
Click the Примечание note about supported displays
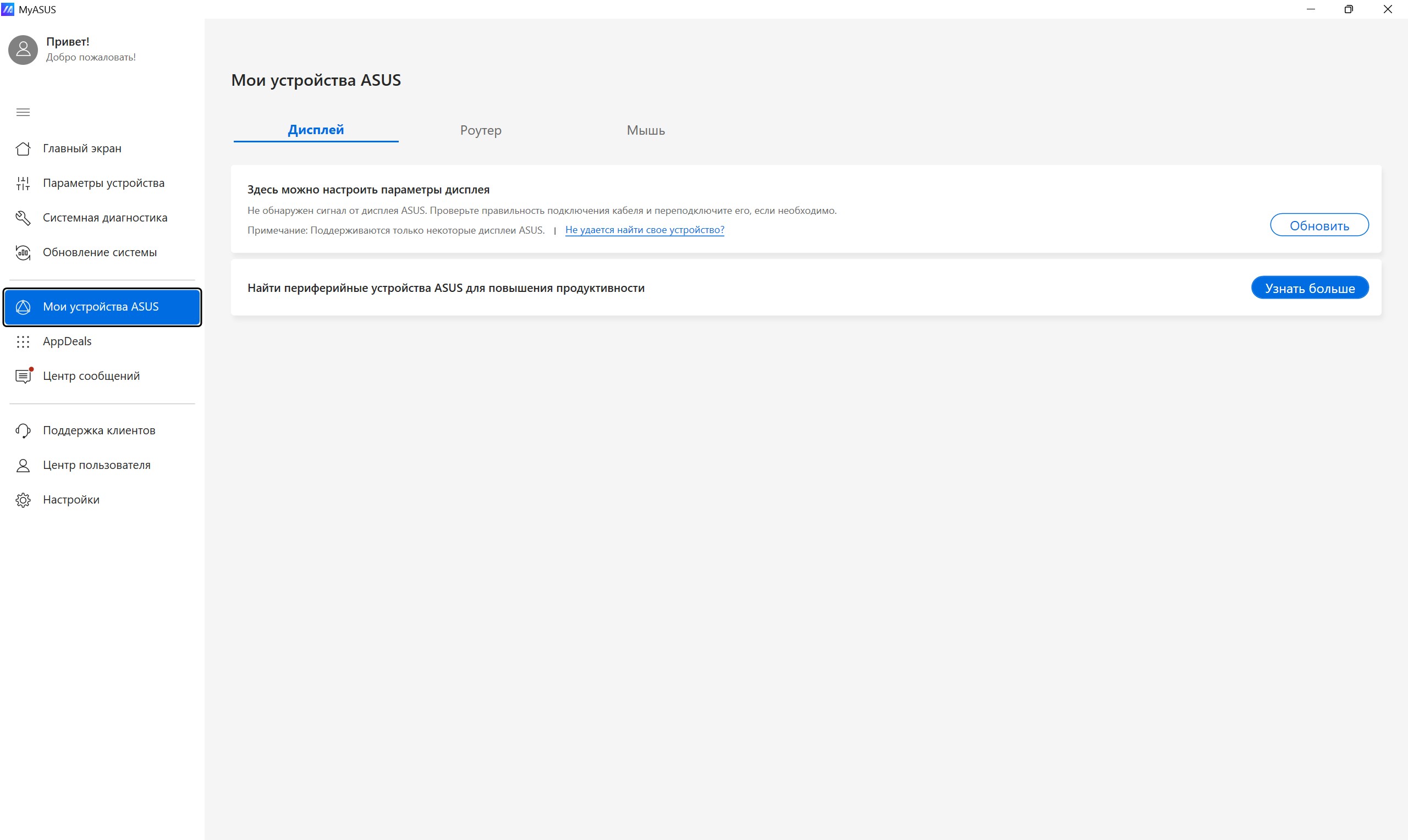[396, 230]
